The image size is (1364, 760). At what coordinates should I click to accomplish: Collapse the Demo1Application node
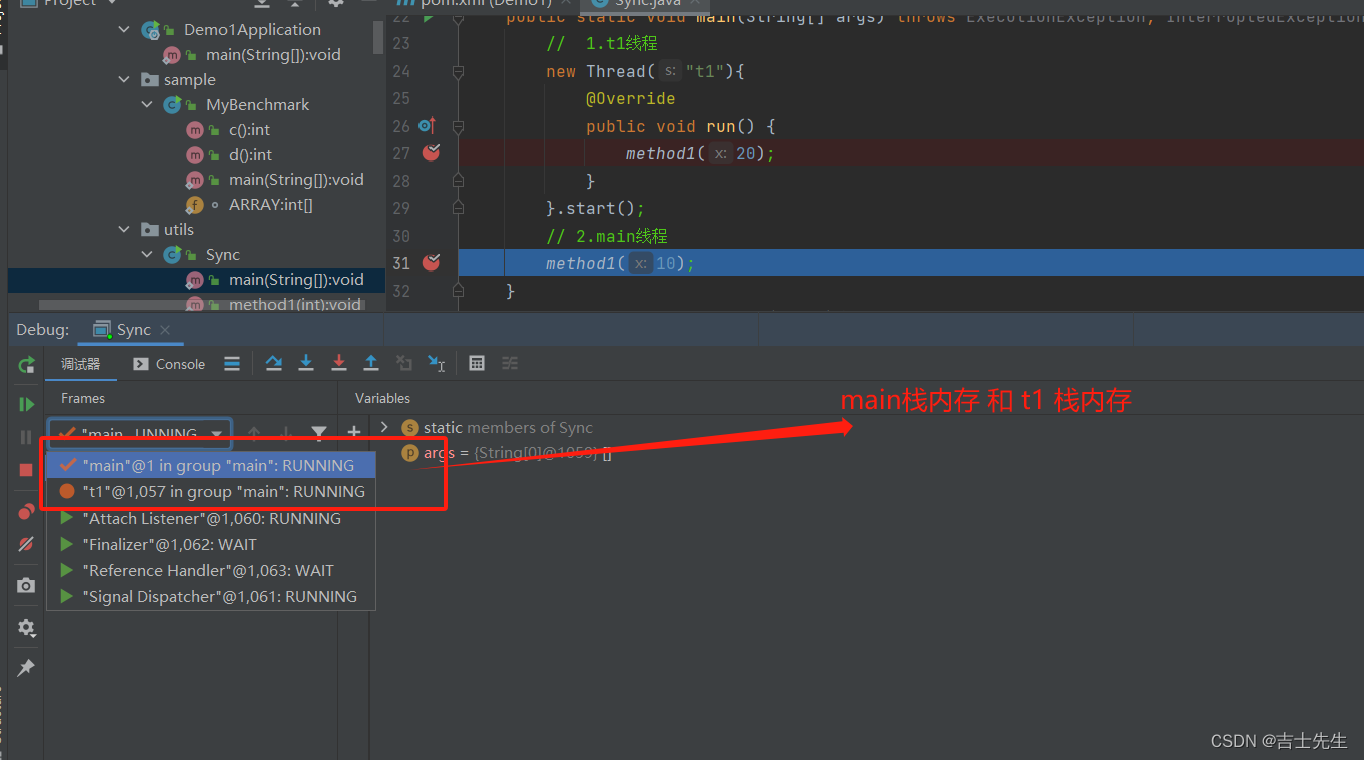tap(124, 30)
